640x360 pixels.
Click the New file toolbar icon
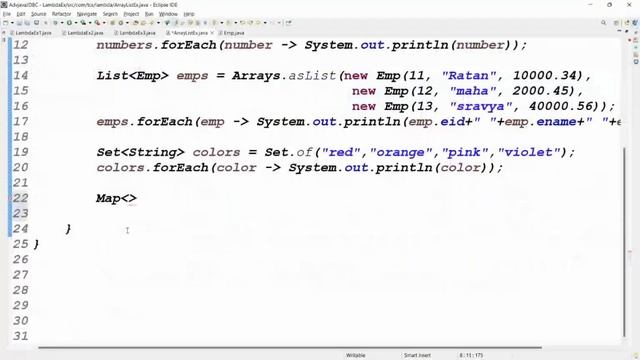coord(5,23)
